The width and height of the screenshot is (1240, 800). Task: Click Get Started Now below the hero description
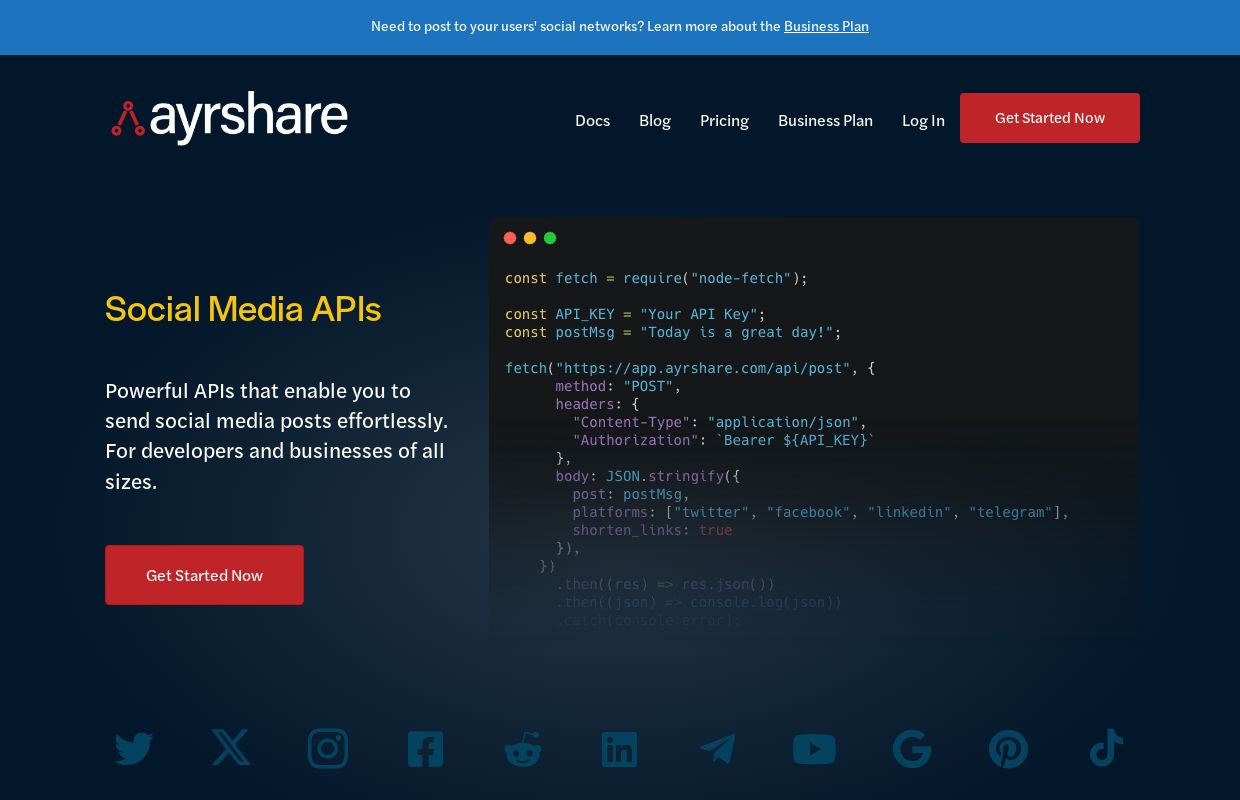204,575
